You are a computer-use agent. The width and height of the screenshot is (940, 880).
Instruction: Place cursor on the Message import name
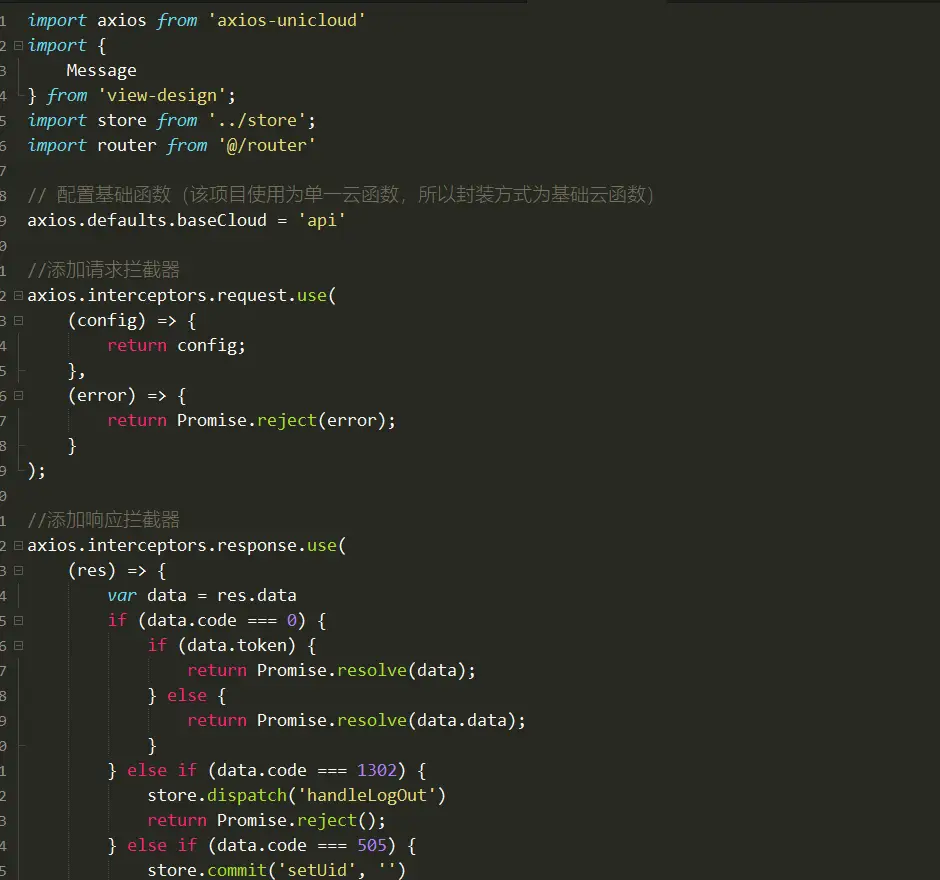(101, 71)
